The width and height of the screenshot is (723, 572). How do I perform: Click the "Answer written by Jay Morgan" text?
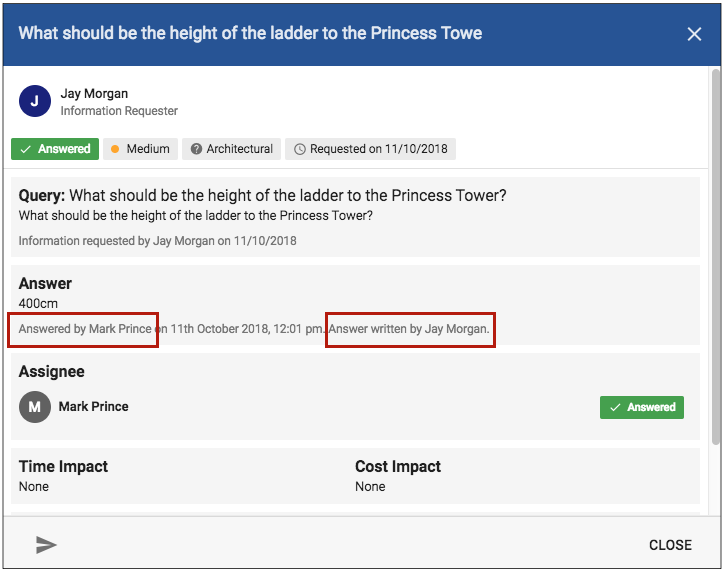click(x=410, y=329)
